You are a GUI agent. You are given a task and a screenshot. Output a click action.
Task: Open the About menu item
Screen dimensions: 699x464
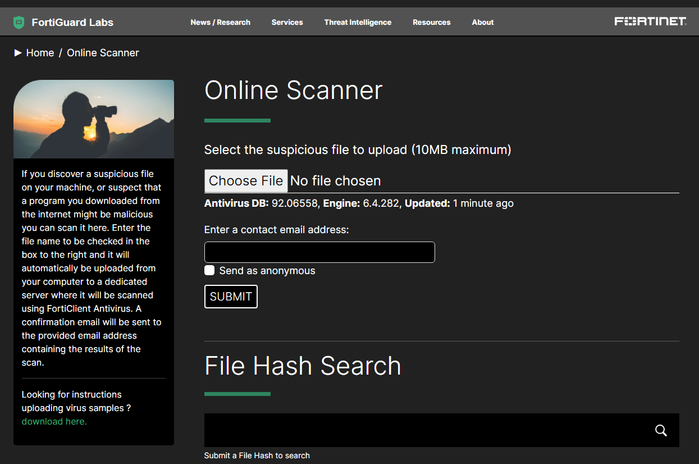click(483, 22)
